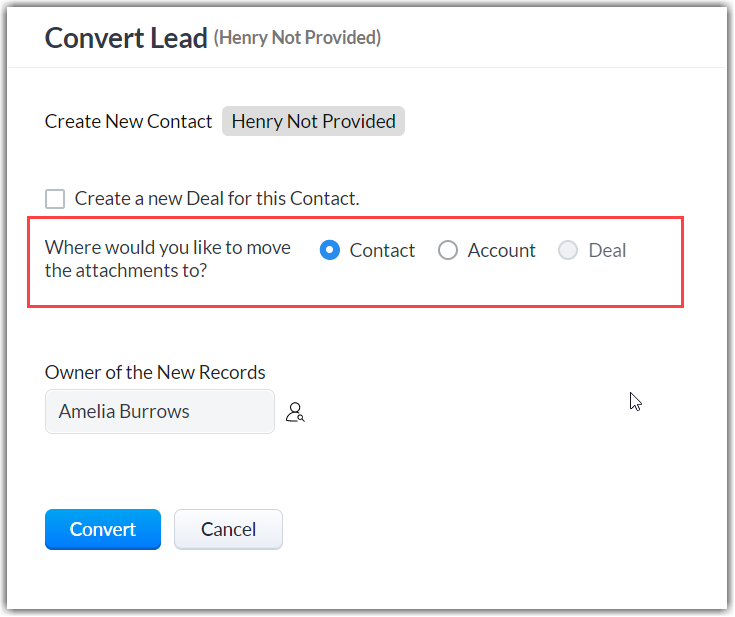
Task: Click the Henry Not Provided grey contact chip
Action: coord(313,121)
